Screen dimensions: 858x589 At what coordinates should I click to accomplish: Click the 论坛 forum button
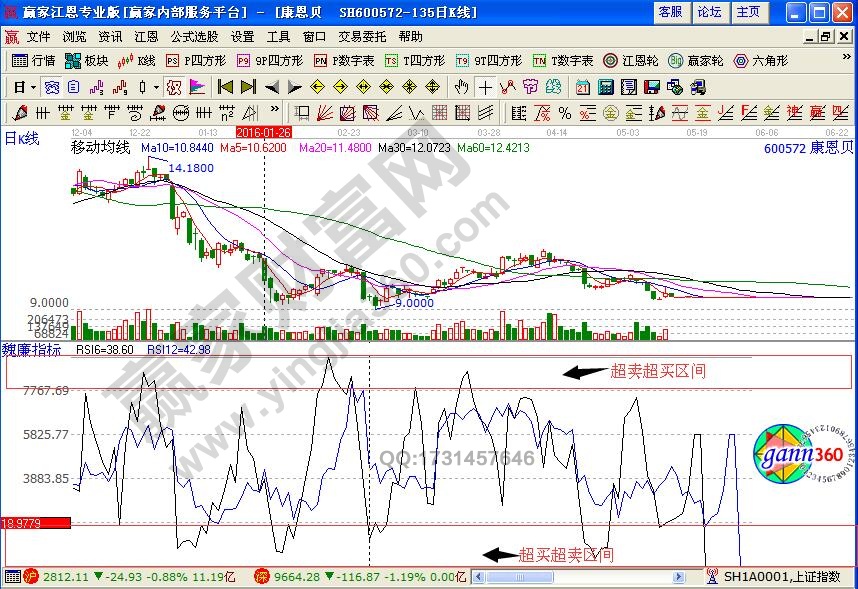[x=709, y=12]
